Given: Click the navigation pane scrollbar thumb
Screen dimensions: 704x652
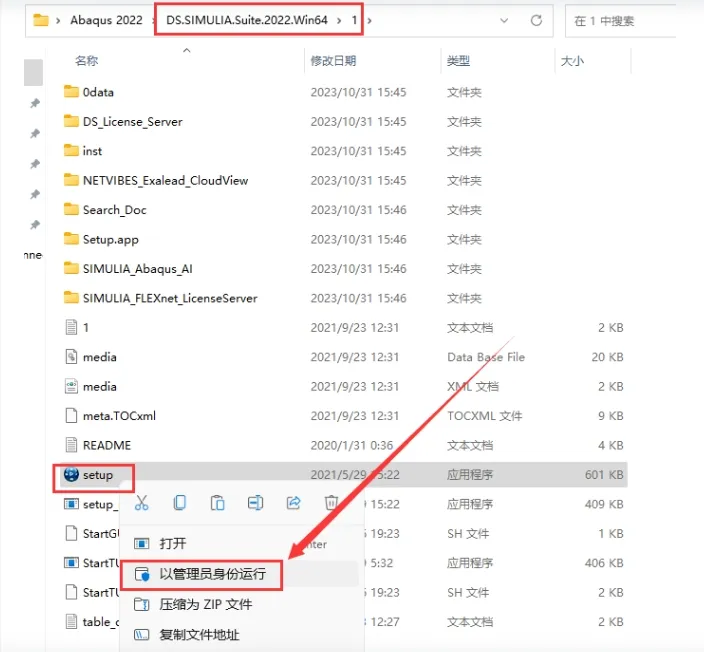Looking at the screenshot, I should point(33,72).
